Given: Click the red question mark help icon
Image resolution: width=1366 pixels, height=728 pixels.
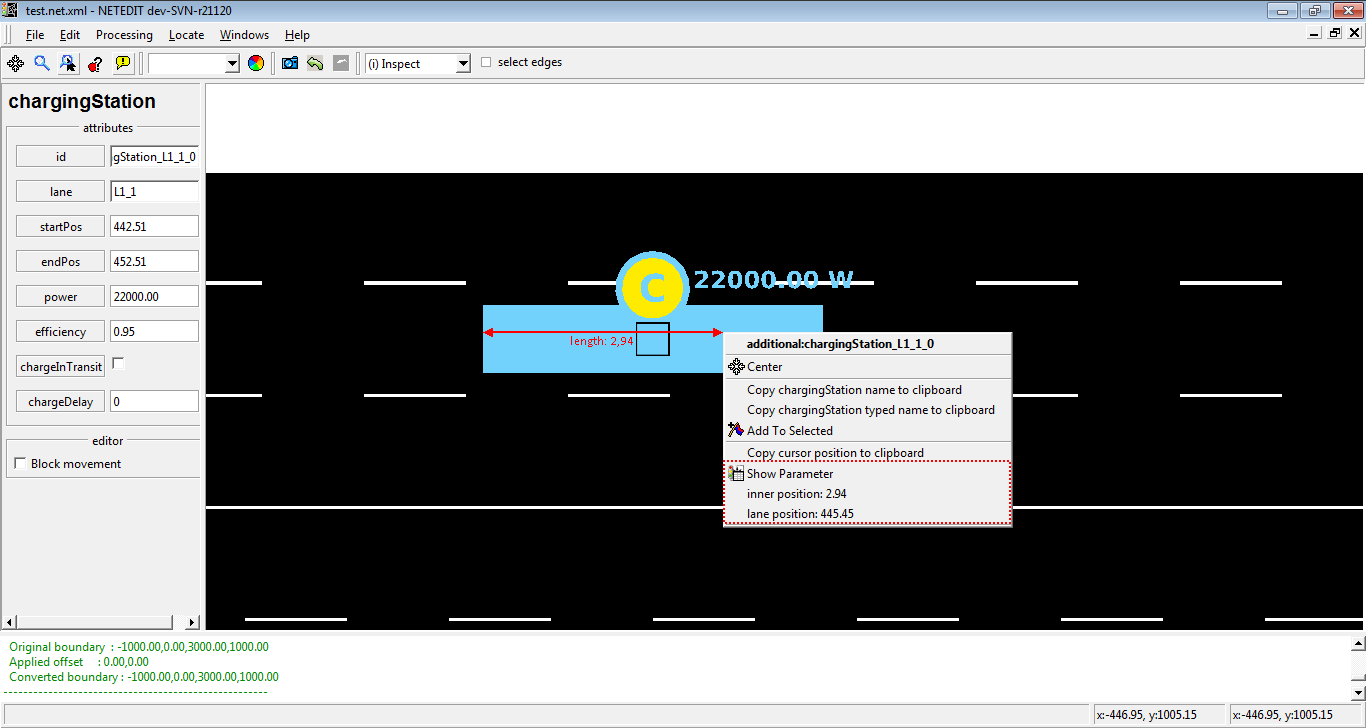Looking at the screenshot, I should click(95, 63).
